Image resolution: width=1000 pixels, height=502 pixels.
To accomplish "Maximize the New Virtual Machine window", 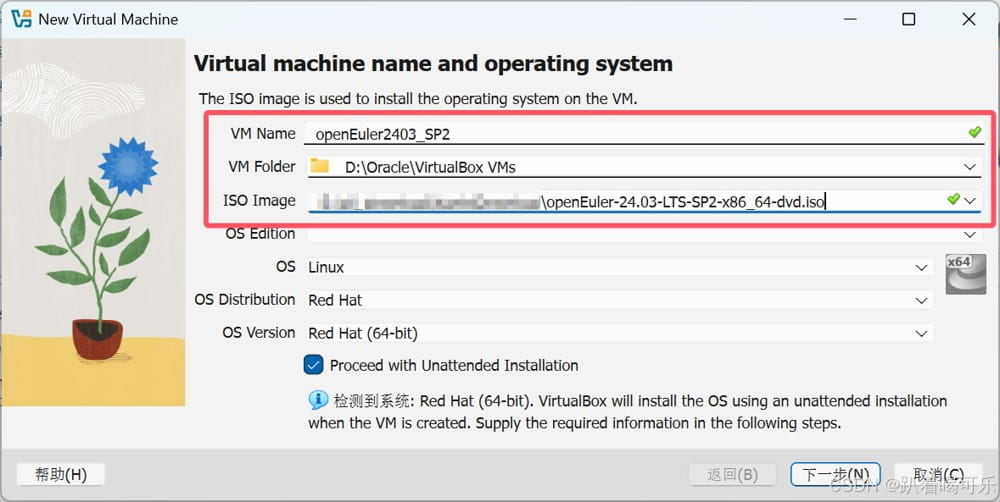I will coord(908,19).
